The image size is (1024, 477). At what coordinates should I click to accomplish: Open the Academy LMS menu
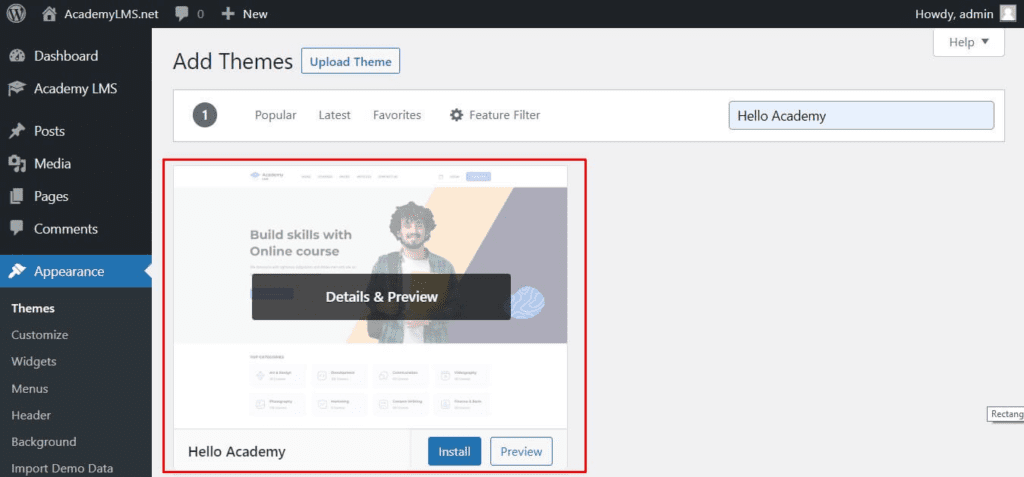click(x=76, y=89)
